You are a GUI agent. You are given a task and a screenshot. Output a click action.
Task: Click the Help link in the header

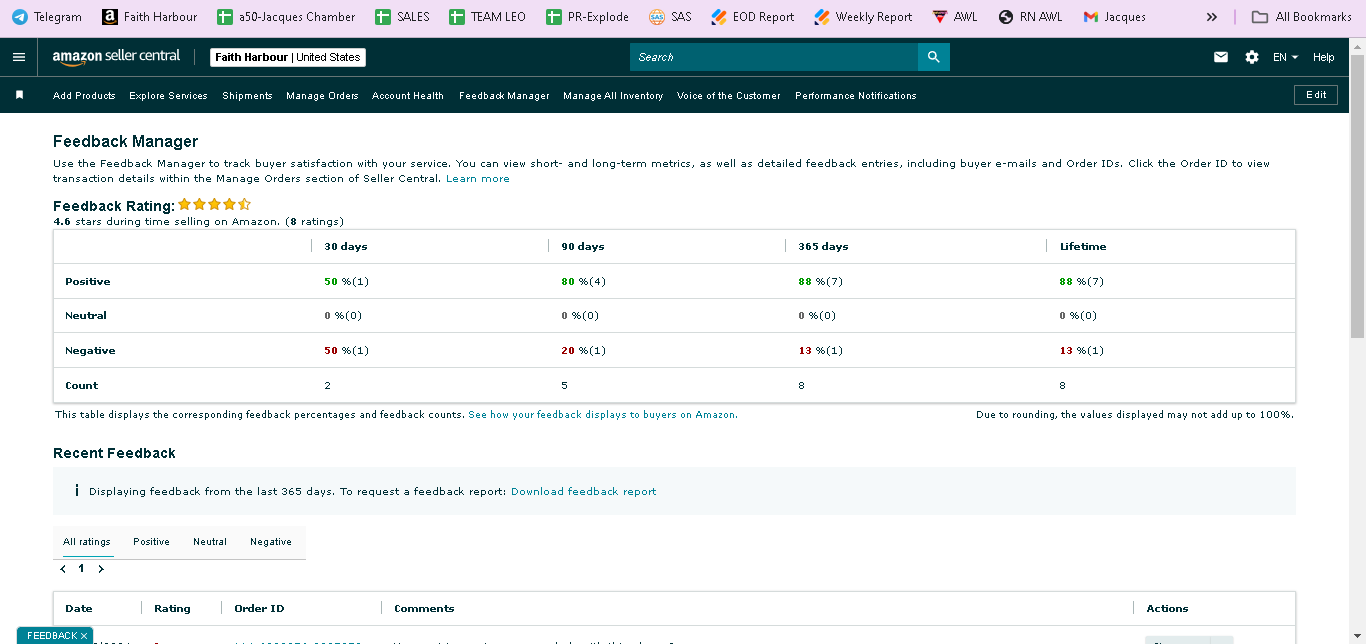[x=1324, y=57]
